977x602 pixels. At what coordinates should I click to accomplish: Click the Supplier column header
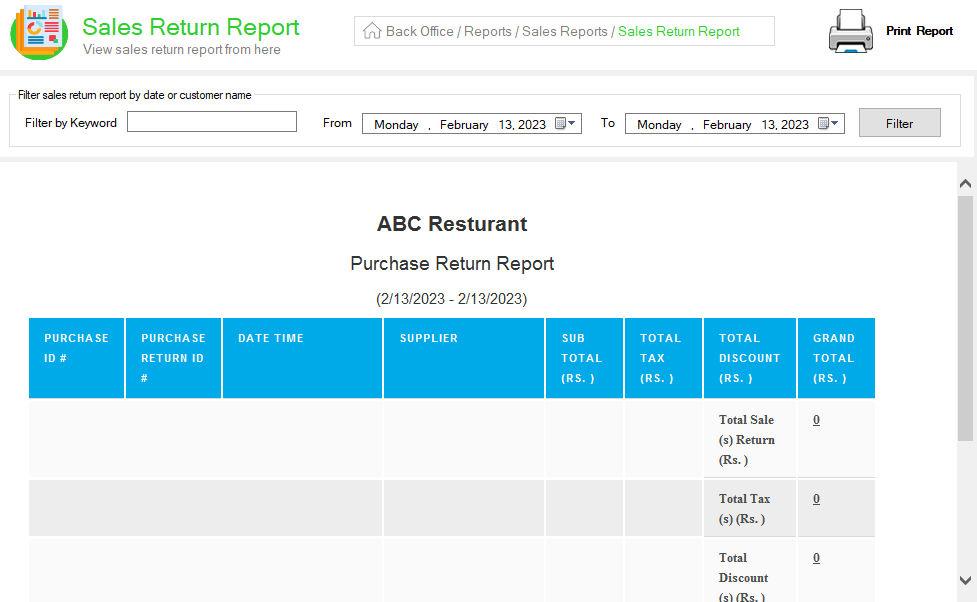464,358
